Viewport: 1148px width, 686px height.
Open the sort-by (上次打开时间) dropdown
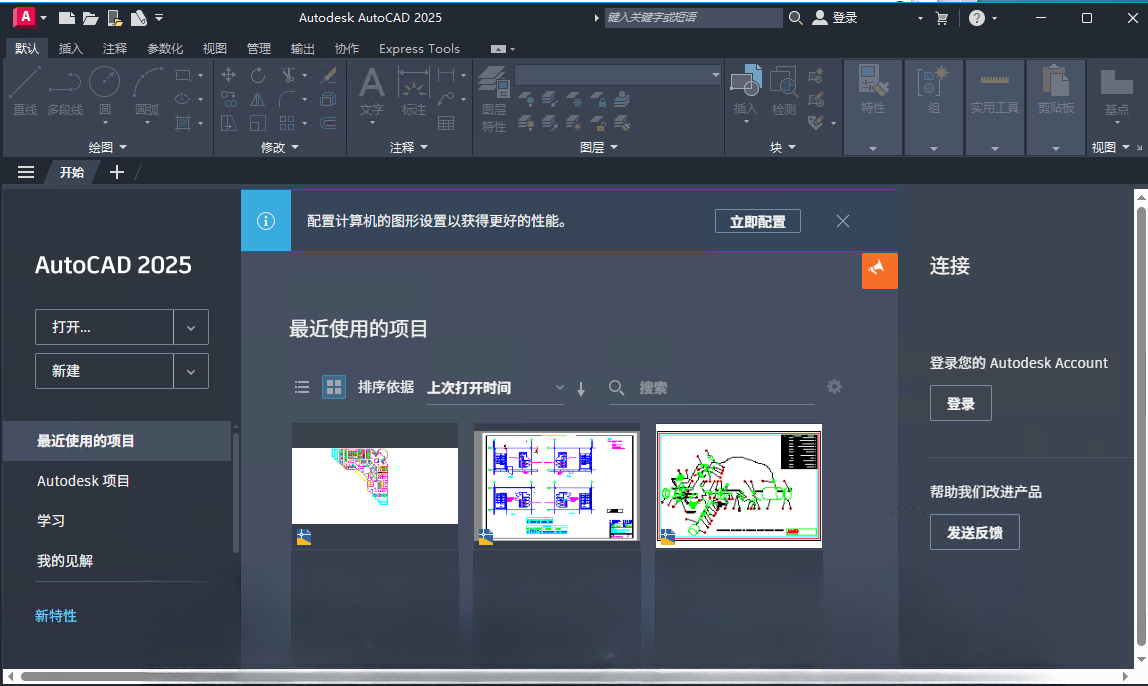[x=496, y=388]
